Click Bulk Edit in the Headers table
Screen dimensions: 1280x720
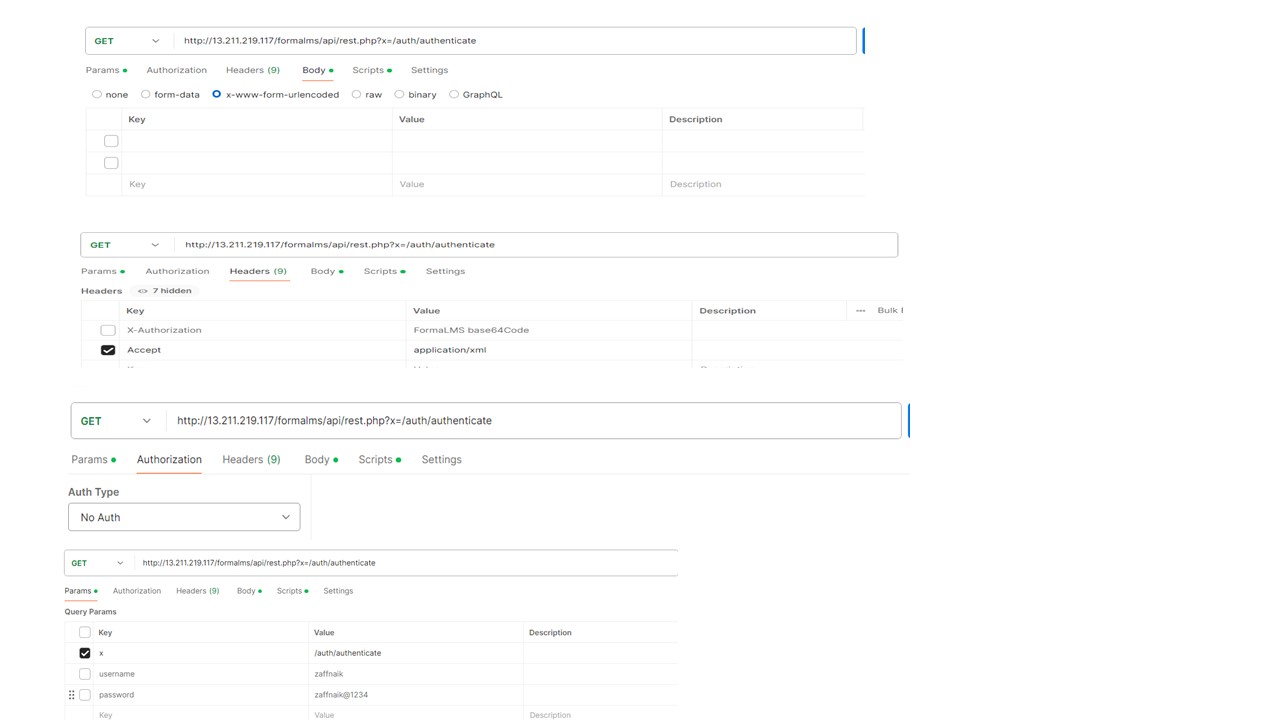(x=889, y=311)
